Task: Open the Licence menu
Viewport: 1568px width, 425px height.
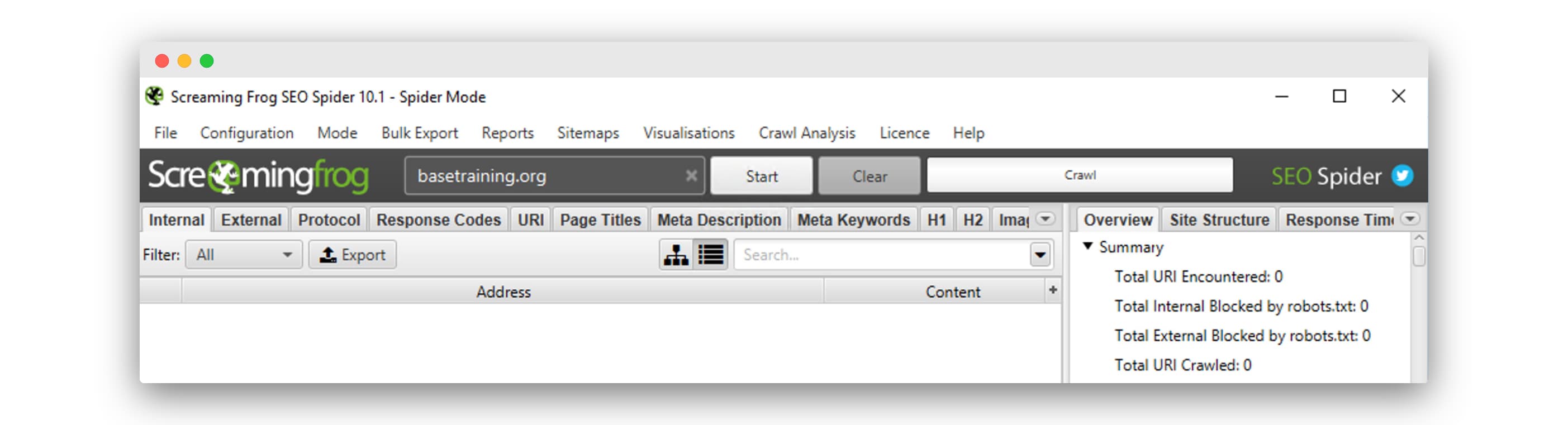Action: point(905,132)
